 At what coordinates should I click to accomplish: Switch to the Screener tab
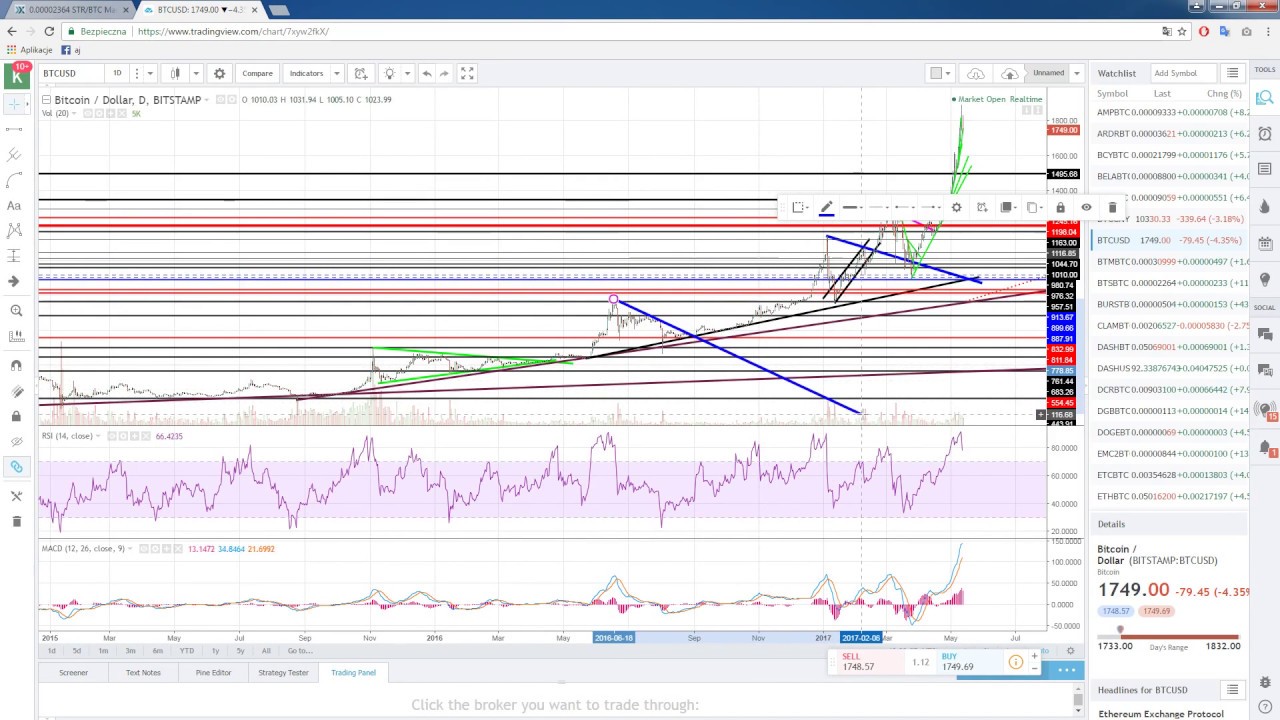pos(73,673)
